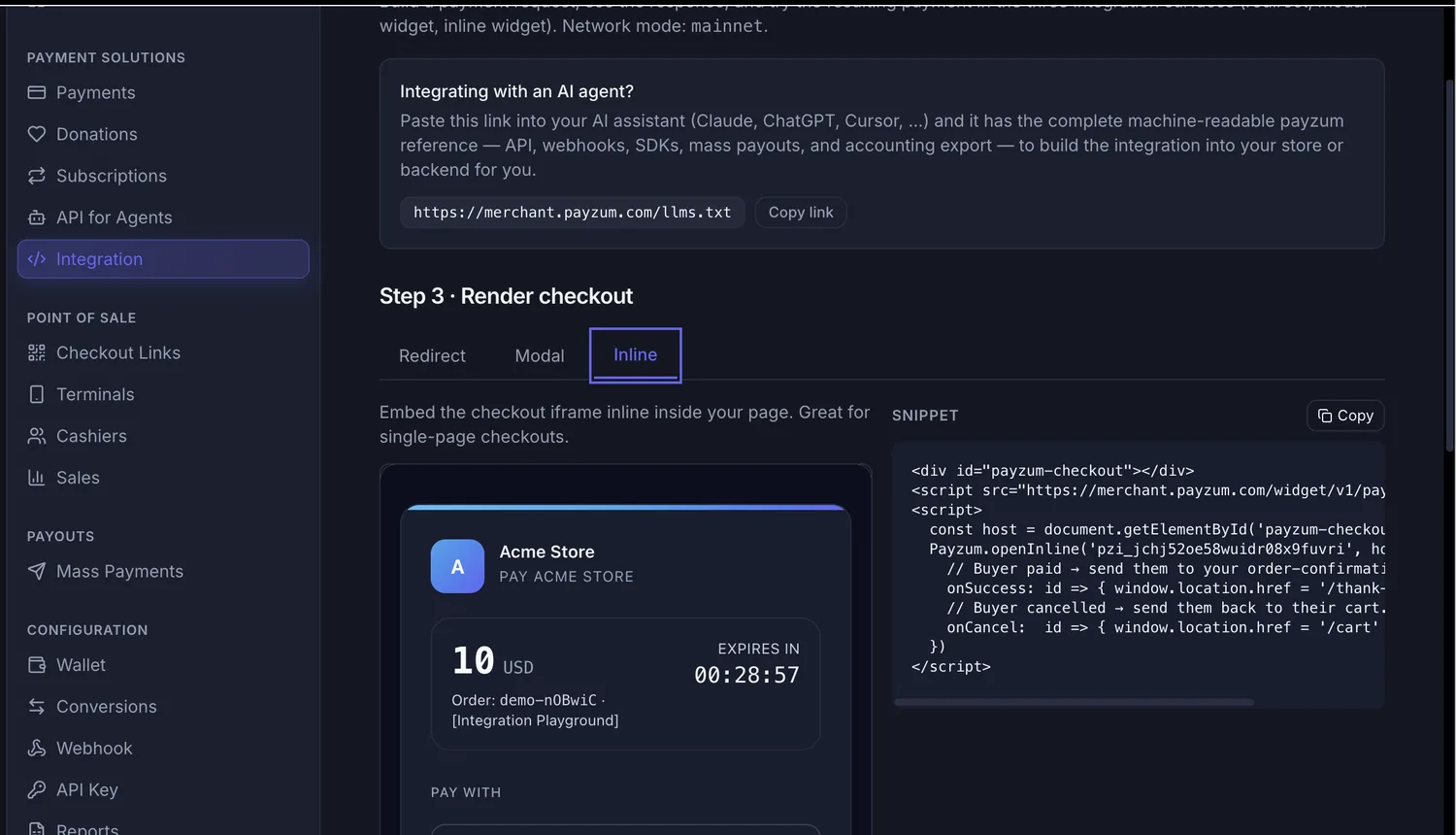Open the Payments section
Viewport: 1456px width, 835px height.
[163, 92]
